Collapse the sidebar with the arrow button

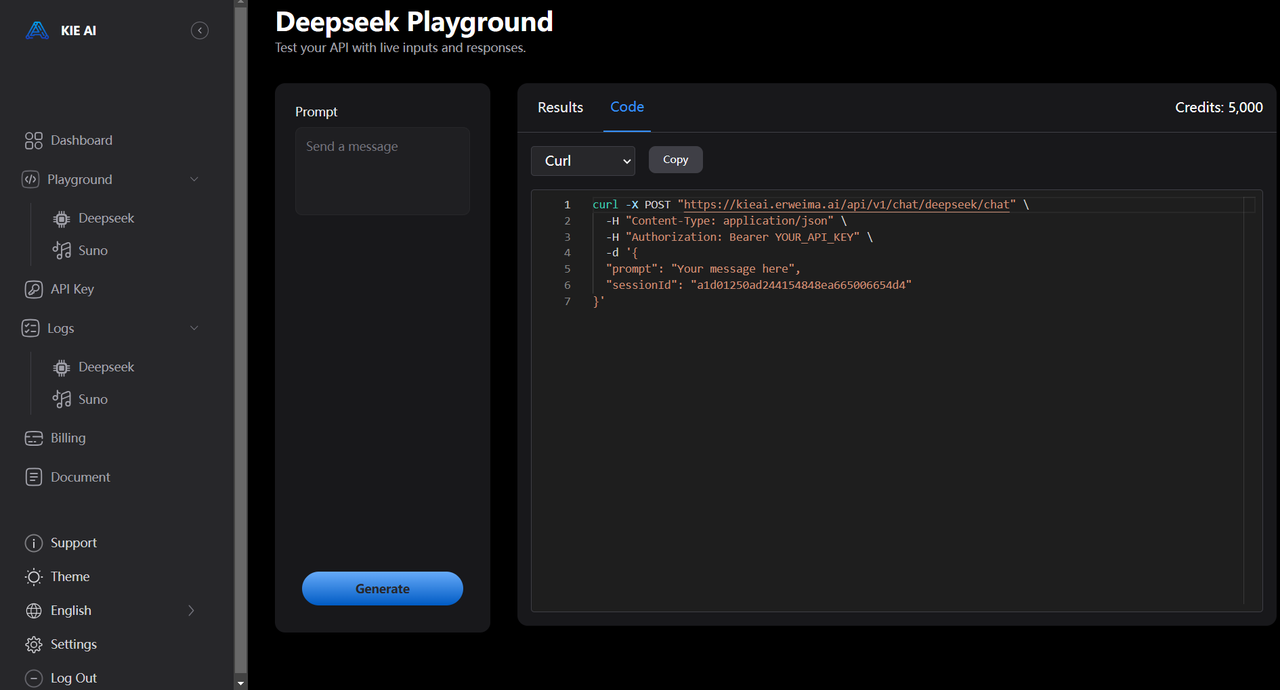(200, 31)
